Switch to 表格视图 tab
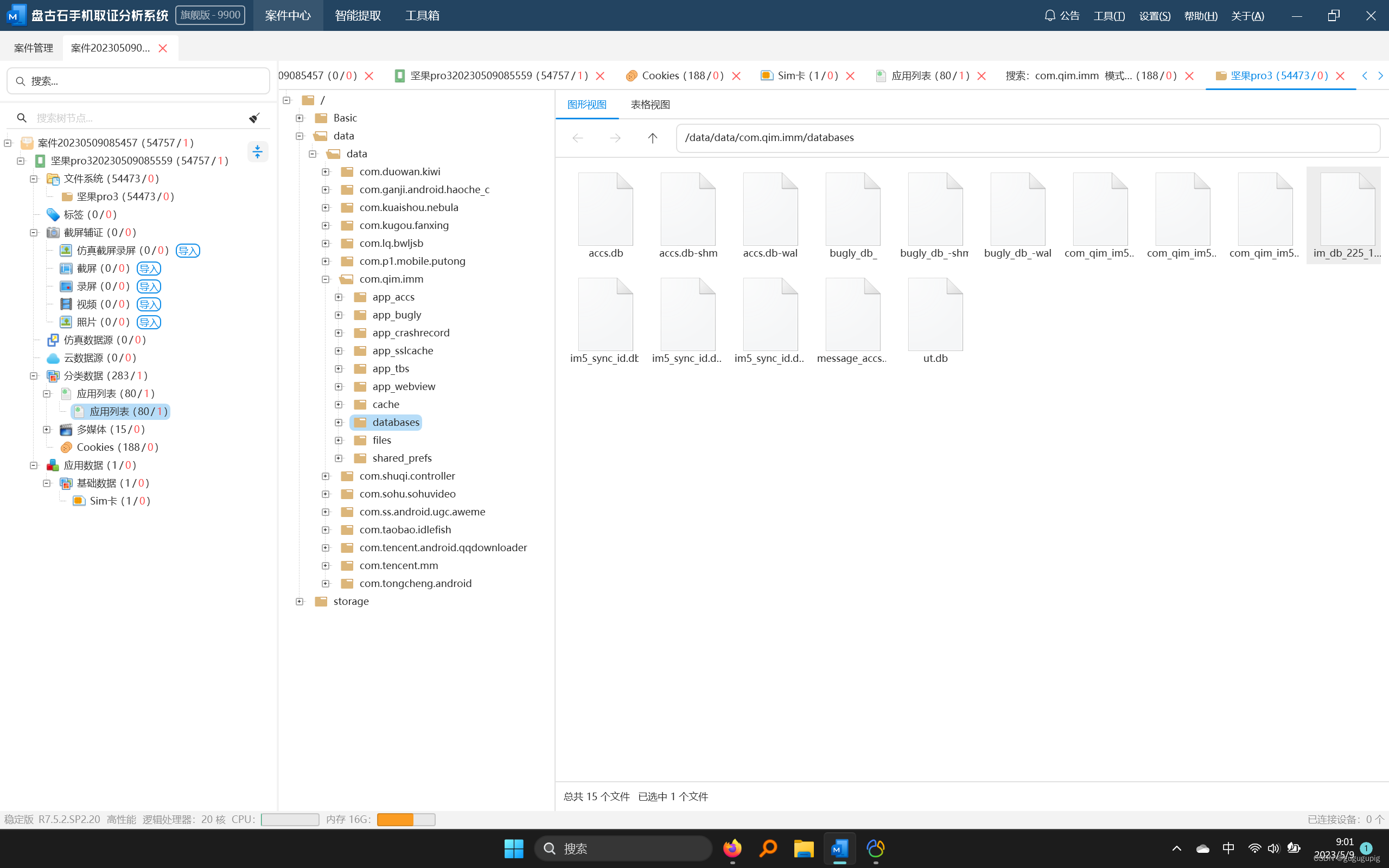Screen dimensions: 1389x868 [x=649, y=105]
